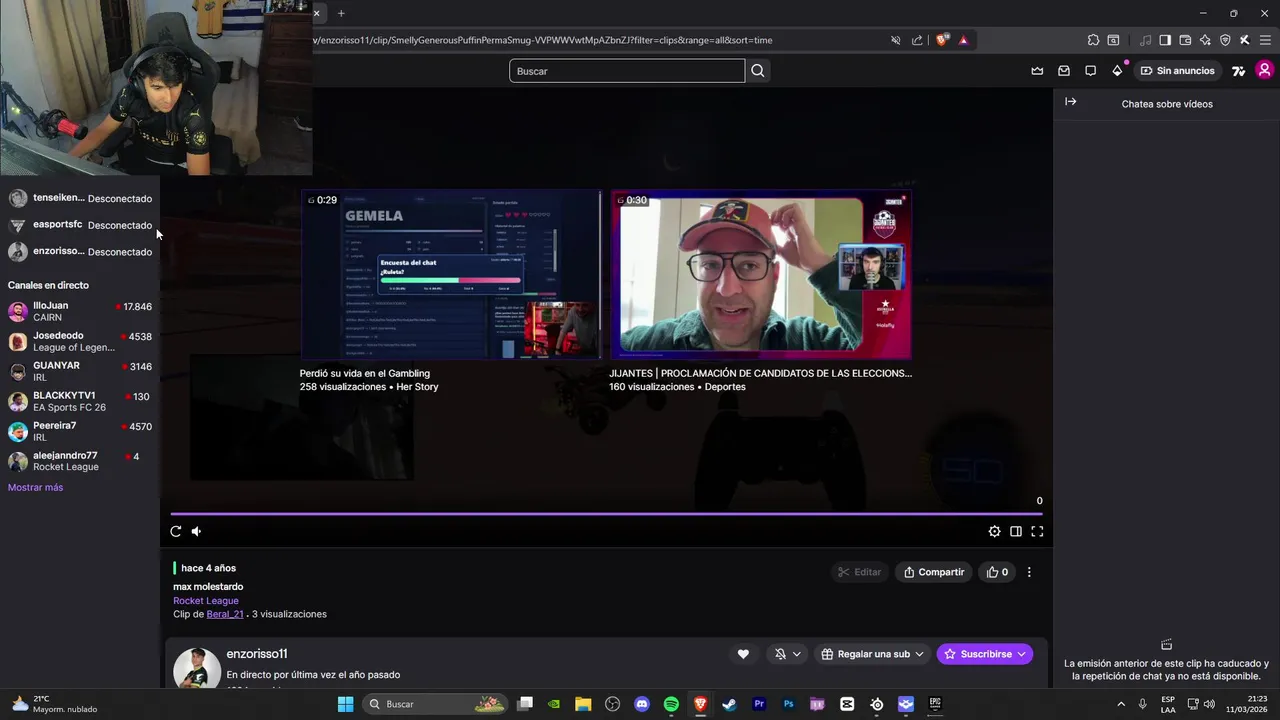Open a new browser tab with plus
This screenshot has height=720, width=1280.
341,13
